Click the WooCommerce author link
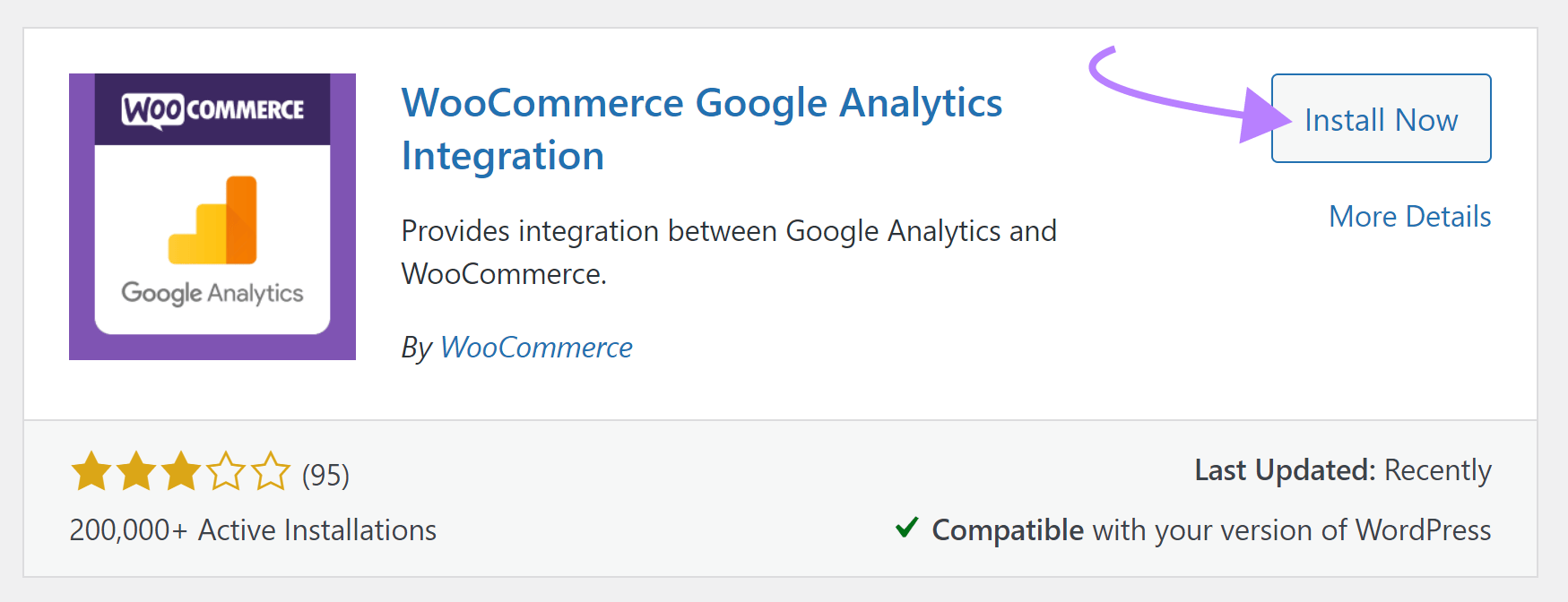Viewport: 1568px width, 602px height. [536, 348]
